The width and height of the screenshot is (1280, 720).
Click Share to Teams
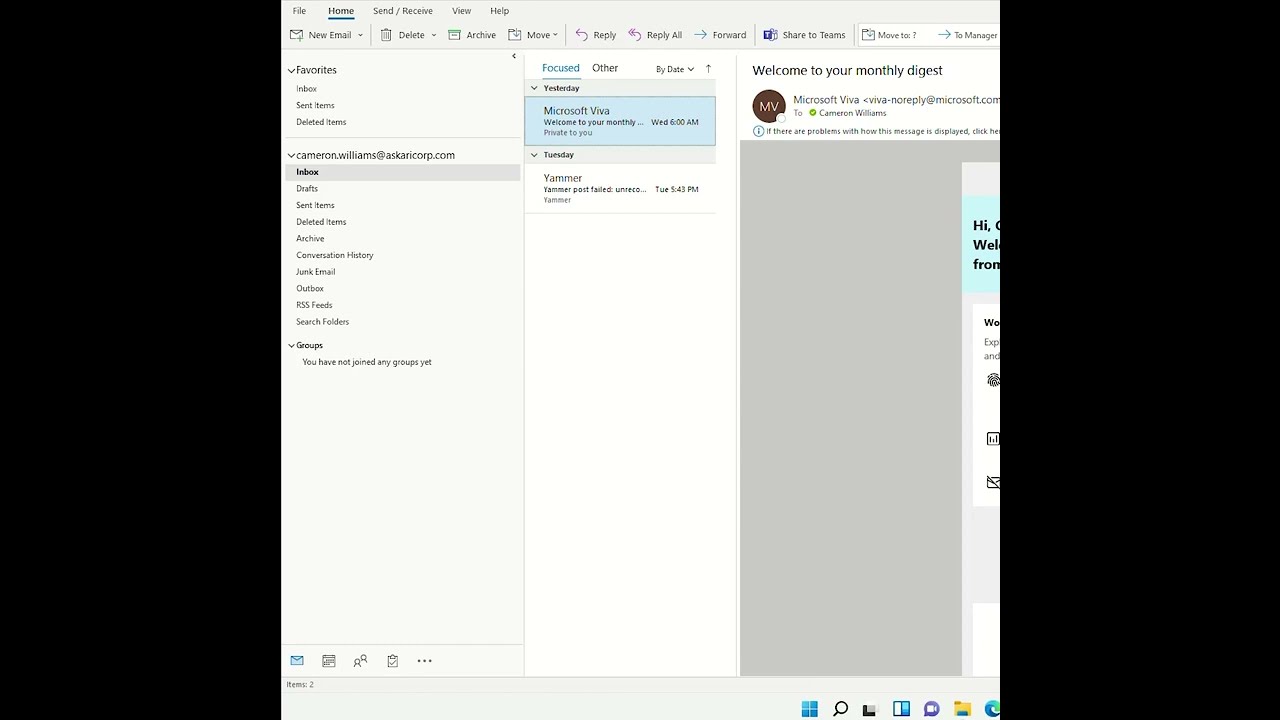[804, 35]
